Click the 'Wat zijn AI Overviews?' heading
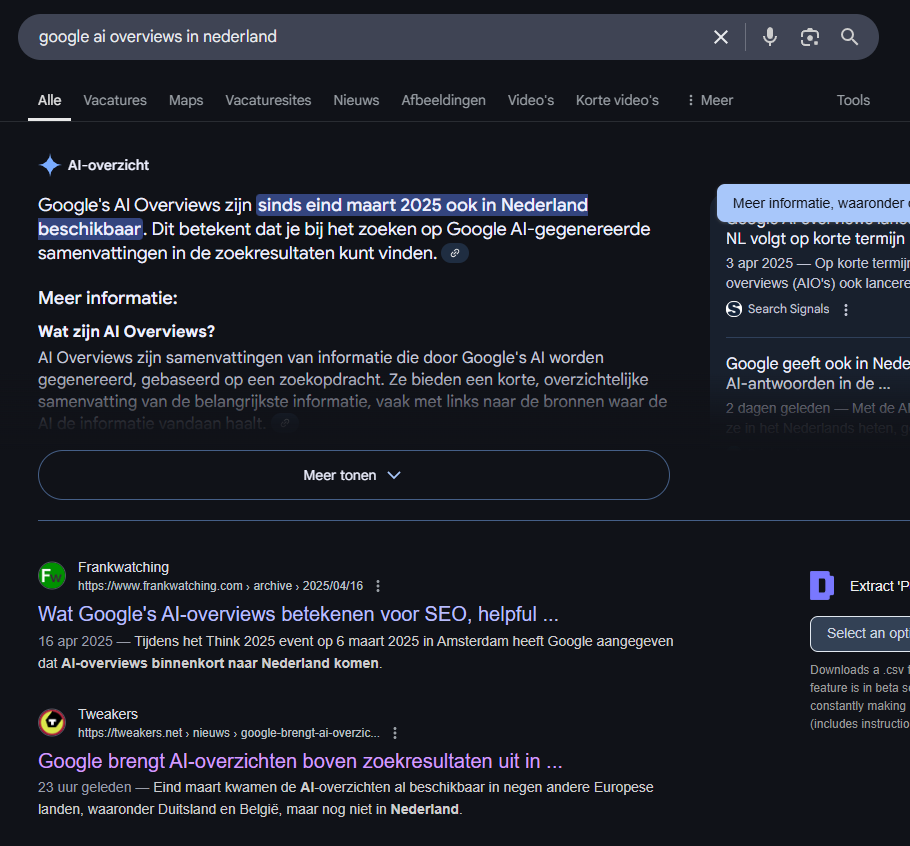910x846 pixels. [x=127, y=331]
